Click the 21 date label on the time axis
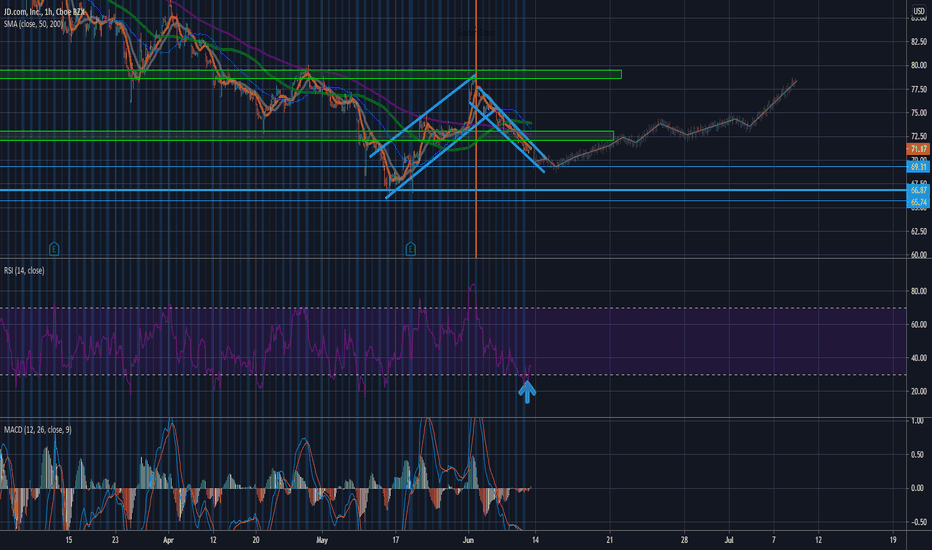 click(609, 540)
